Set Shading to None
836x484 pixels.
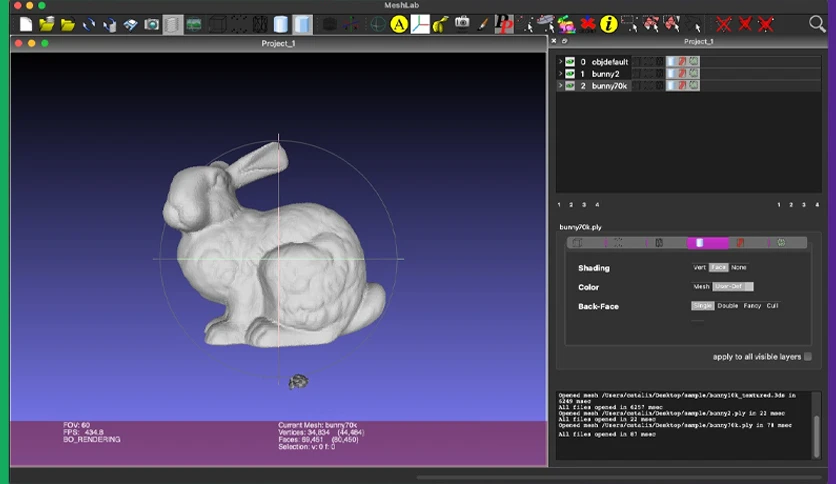(738, 268)
